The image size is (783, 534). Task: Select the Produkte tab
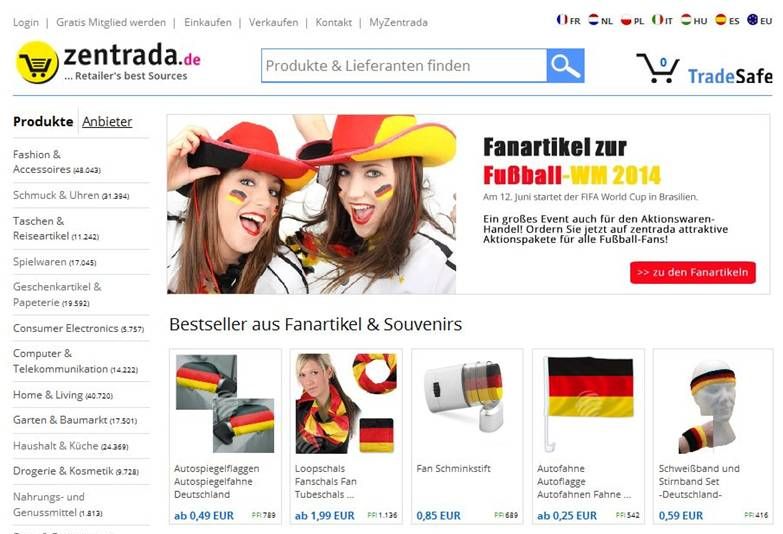[x=43, y=121]
